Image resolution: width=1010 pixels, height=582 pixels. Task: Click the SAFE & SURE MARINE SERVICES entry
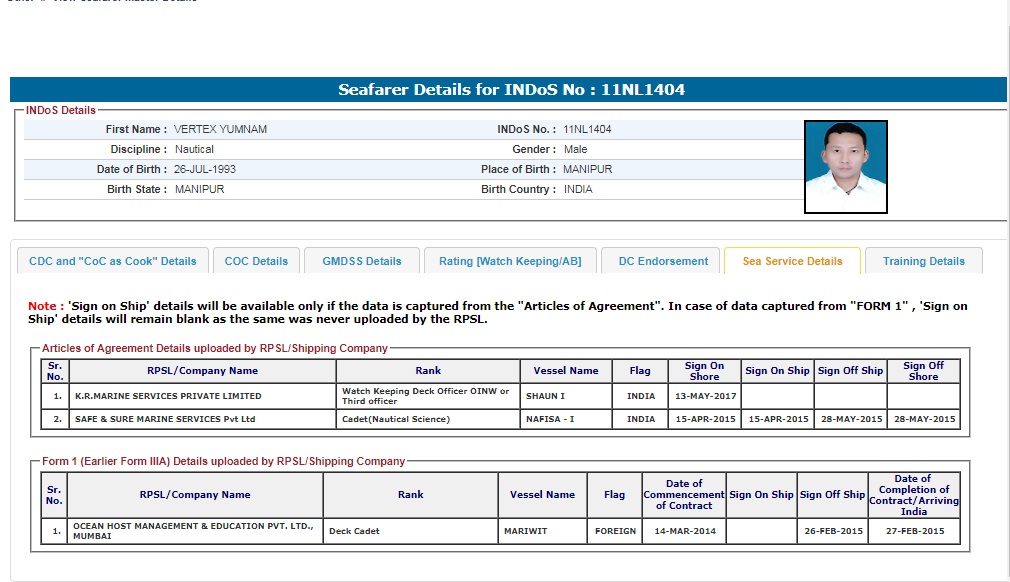pos(165,419)
